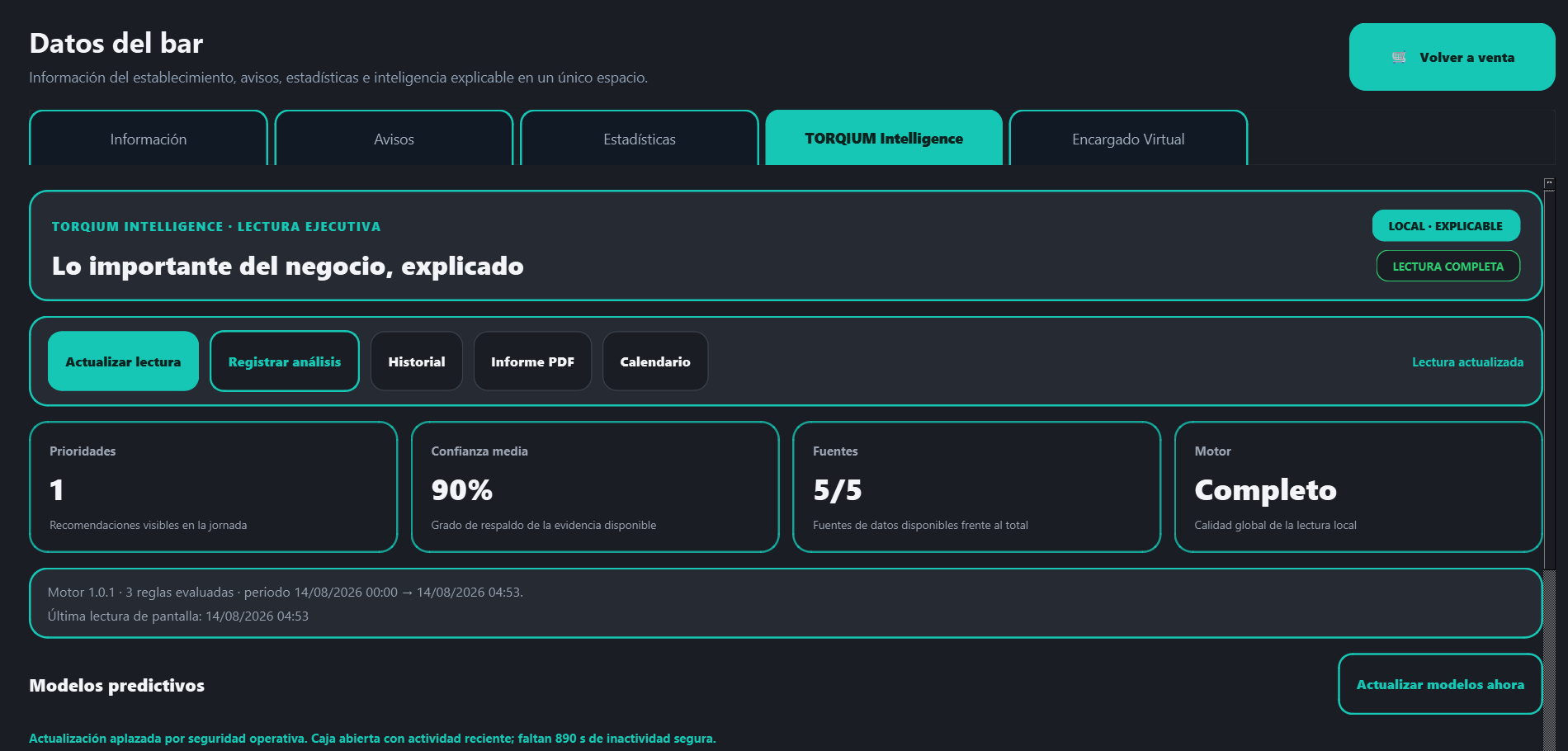Click the scrollbar up arrow at panel top
This screenshot has width=1568, height=751.
(x=1549, y=183)
